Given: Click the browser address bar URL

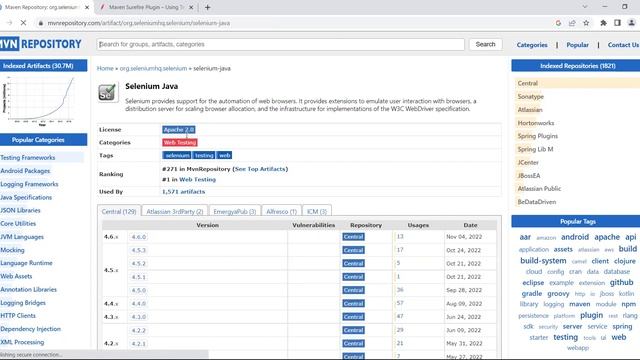Looking at the screenshot, I should pos(138,23).
